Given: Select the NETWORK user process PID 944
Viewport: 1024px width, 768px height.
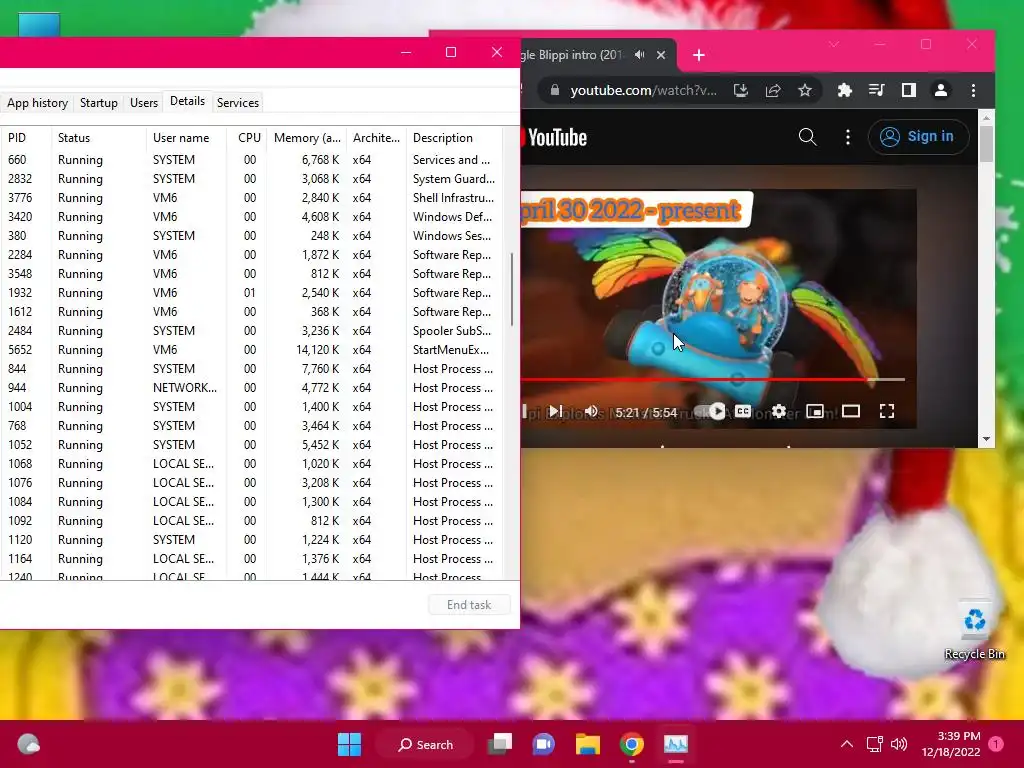Looking at the screenshot, I should point(251,387).
